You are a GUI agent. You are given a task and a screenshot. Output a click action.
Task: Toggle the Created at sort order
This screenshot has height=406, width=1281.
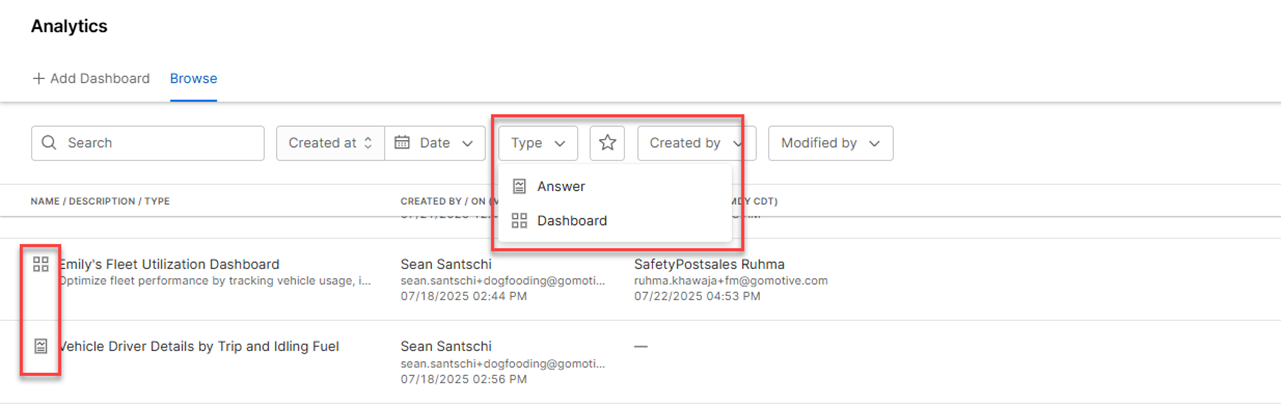click(x=330, y=143)
